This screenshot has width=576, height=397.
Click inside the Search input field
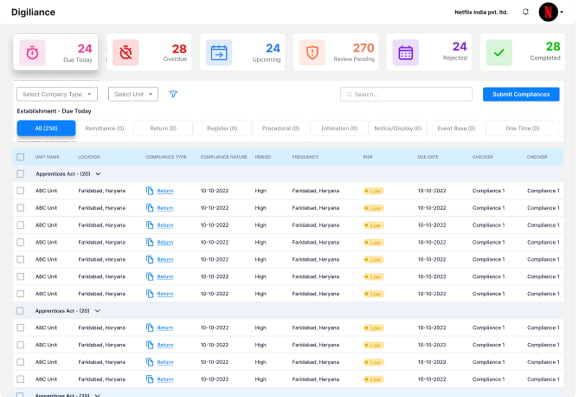click(x=406, y=94)
